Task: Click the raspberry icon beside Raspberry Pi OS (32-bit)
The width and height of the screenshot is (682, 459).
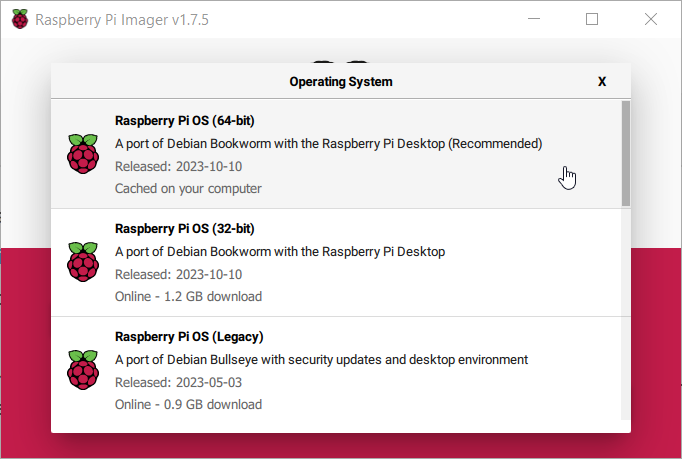Action: pyautogui.click(x=83, y=261)
